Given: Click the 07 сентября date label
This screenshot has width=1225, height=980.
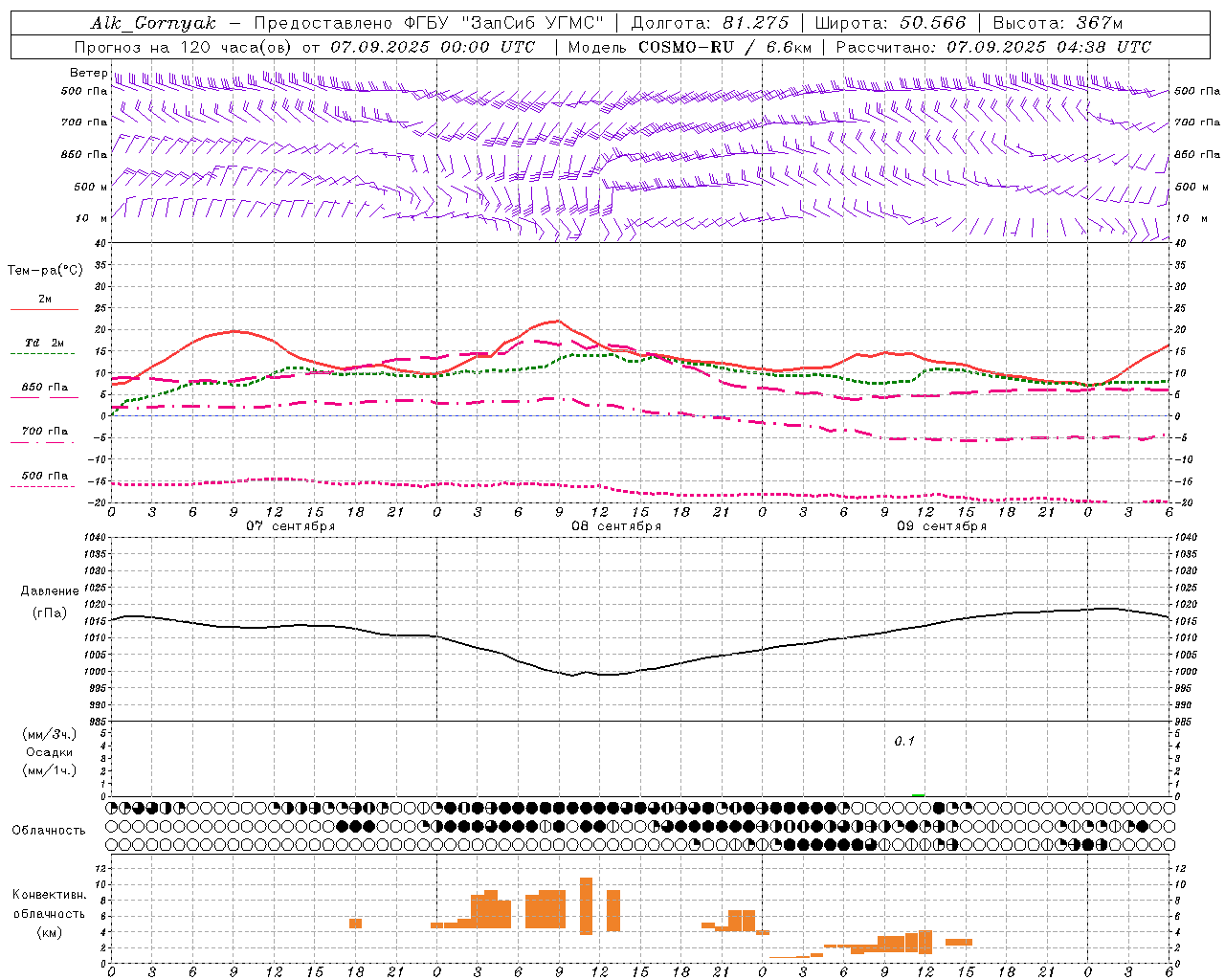Looking at the screenshot, I should [290, 525].
